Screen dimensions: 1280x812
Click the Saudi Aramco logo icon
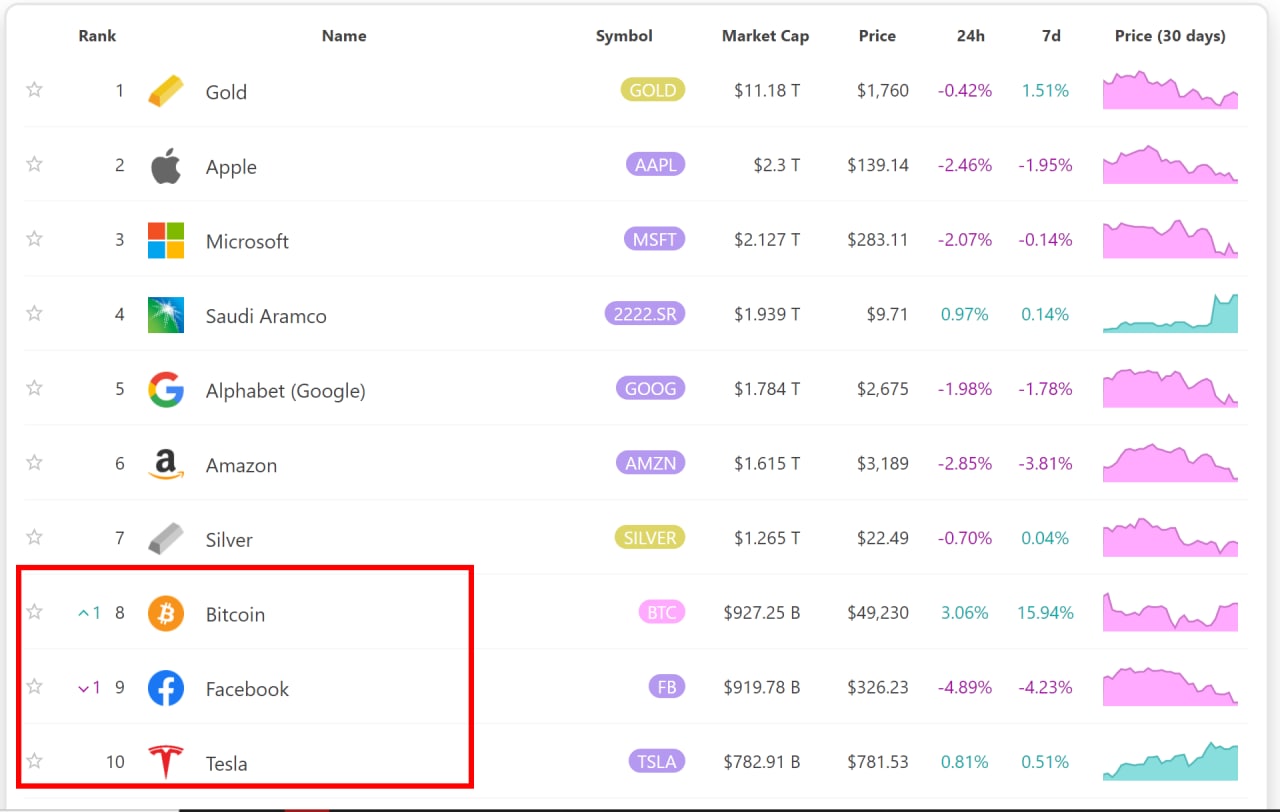[166, 315]
